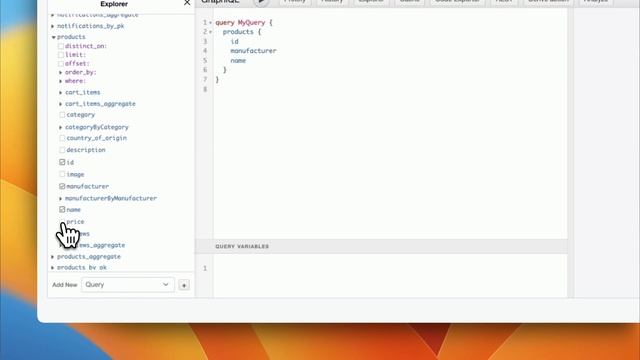Enable the distinct_on argument checkbox
This screenshot has height=360, width=640.
pyautogui.click(x=61, y=46)
